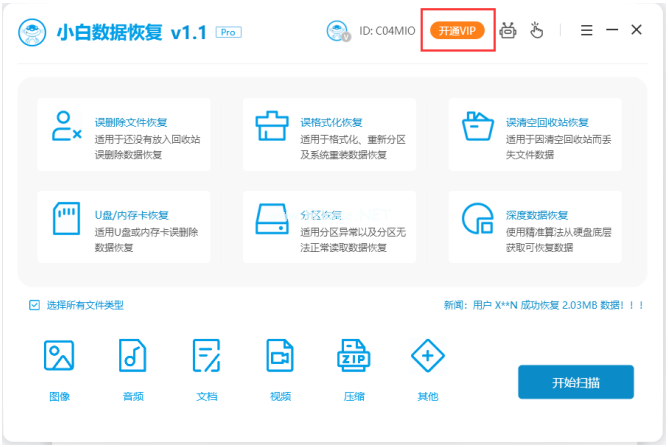This screenshot has width=668, height=447.
Task: Click the 压缩 label
Action: click(x=354, y=397)
